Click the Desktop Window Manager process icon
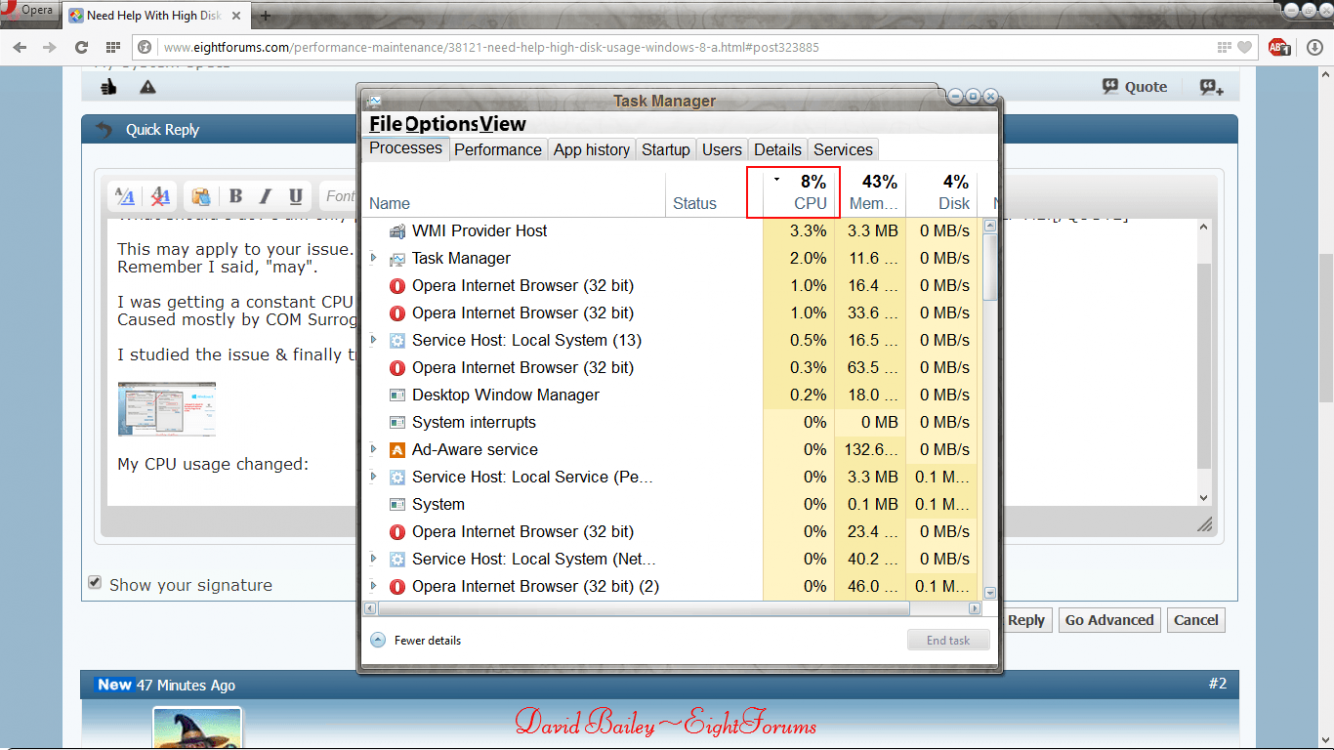 (397, 395)
